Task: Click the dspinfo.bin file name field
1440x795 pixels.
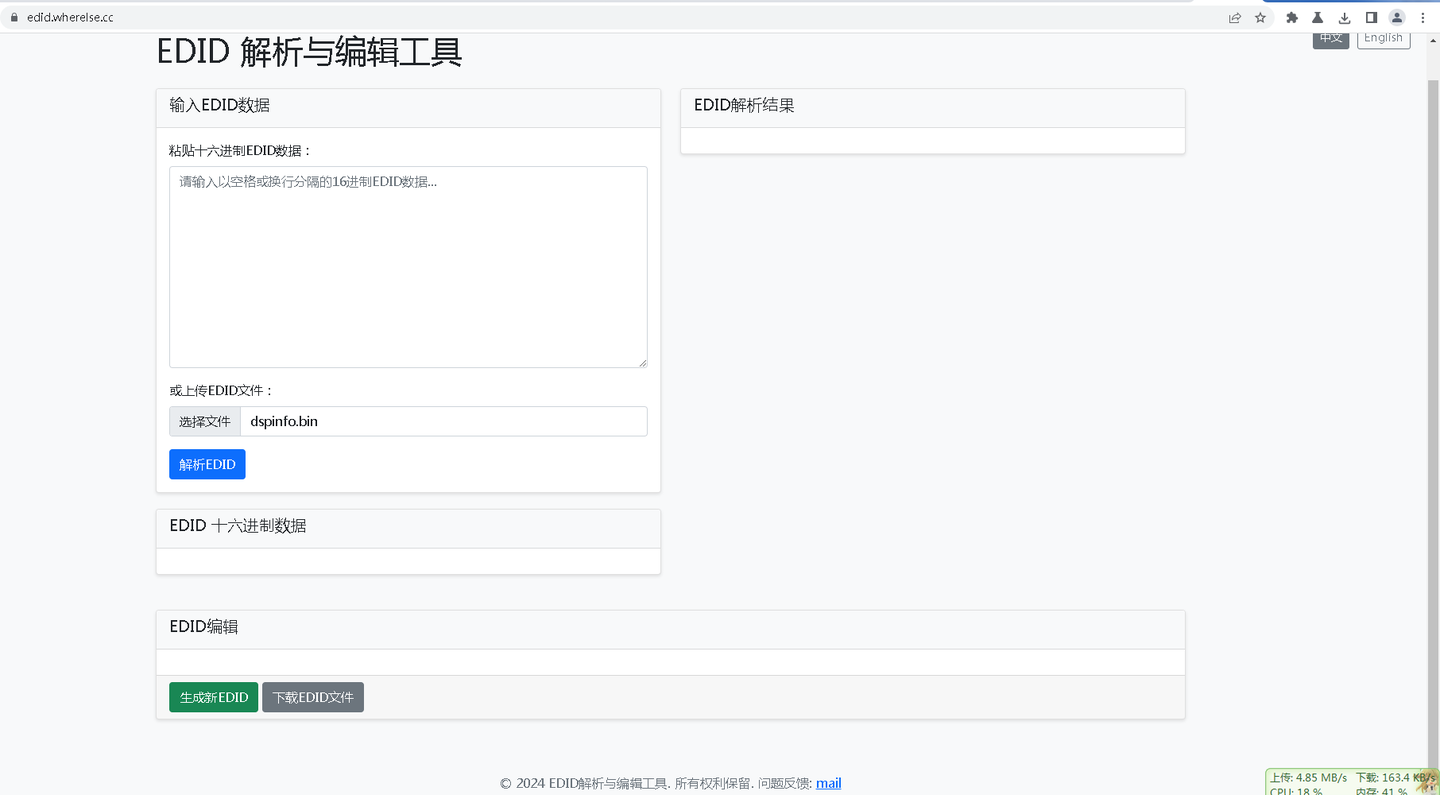Action: (x=444, y=421)
